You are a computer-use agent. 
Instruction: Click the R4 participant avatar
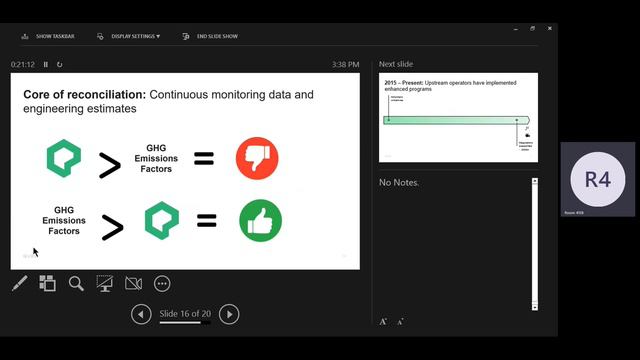pyautogui.click(x=598, y=180)
